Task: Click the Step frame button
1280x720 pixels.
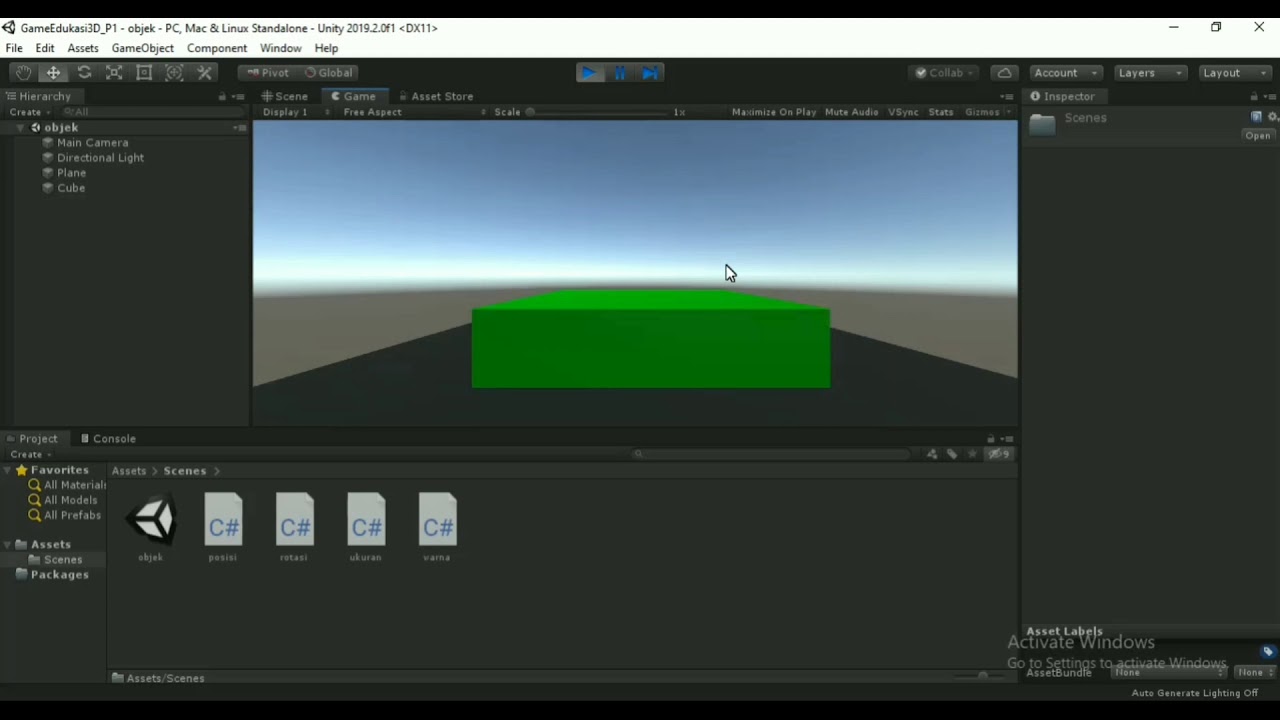Action: click(650, 73)
